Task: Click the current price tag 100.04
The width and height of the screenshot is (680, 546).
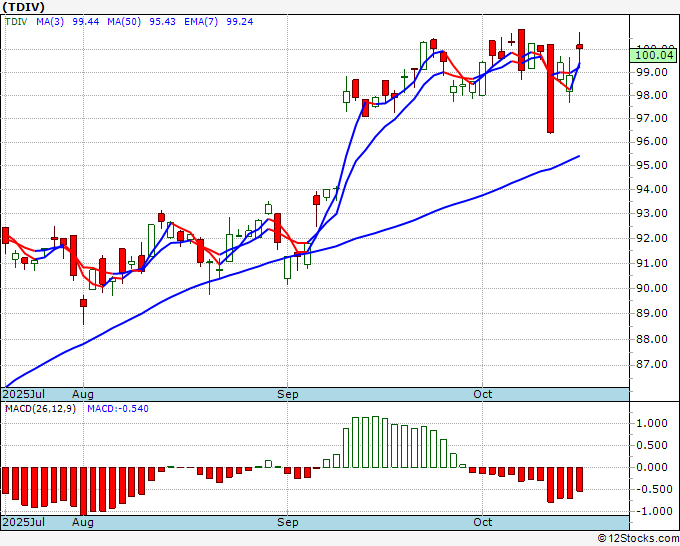Action: (654, 56)
